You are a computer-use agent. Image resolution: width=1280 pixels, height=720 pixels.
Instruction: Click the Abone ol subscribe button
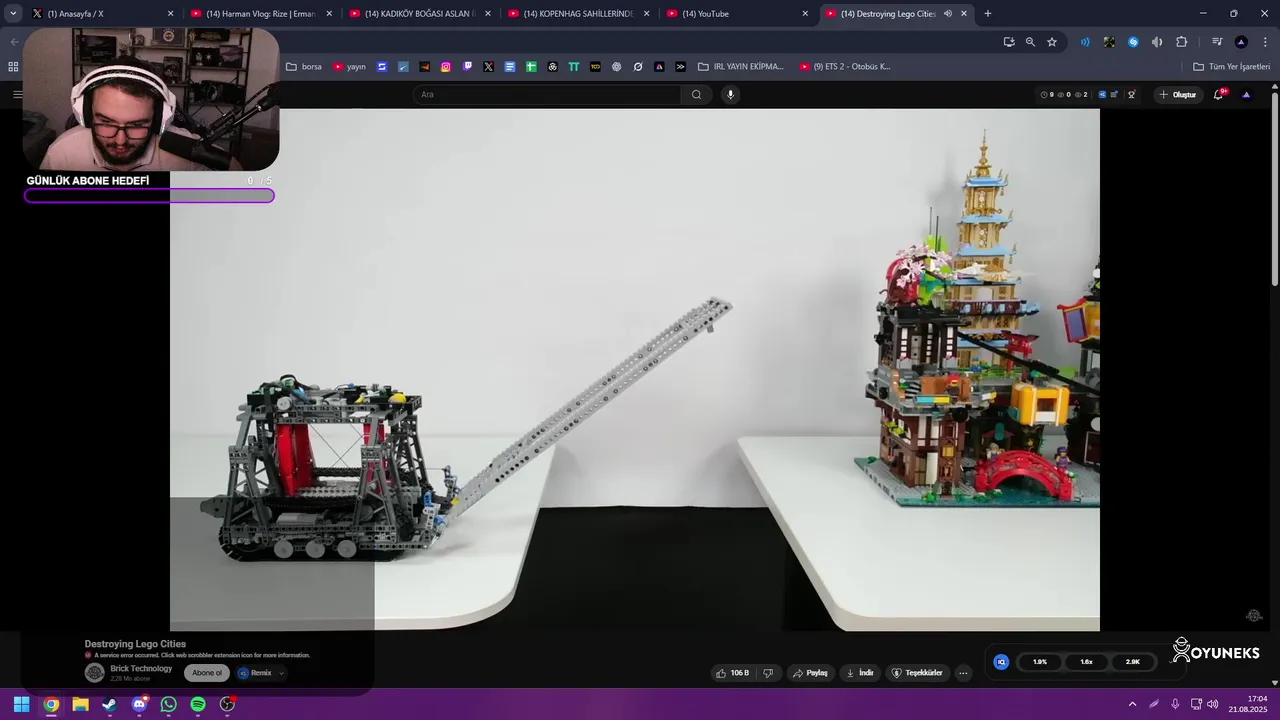pos(207,673)
